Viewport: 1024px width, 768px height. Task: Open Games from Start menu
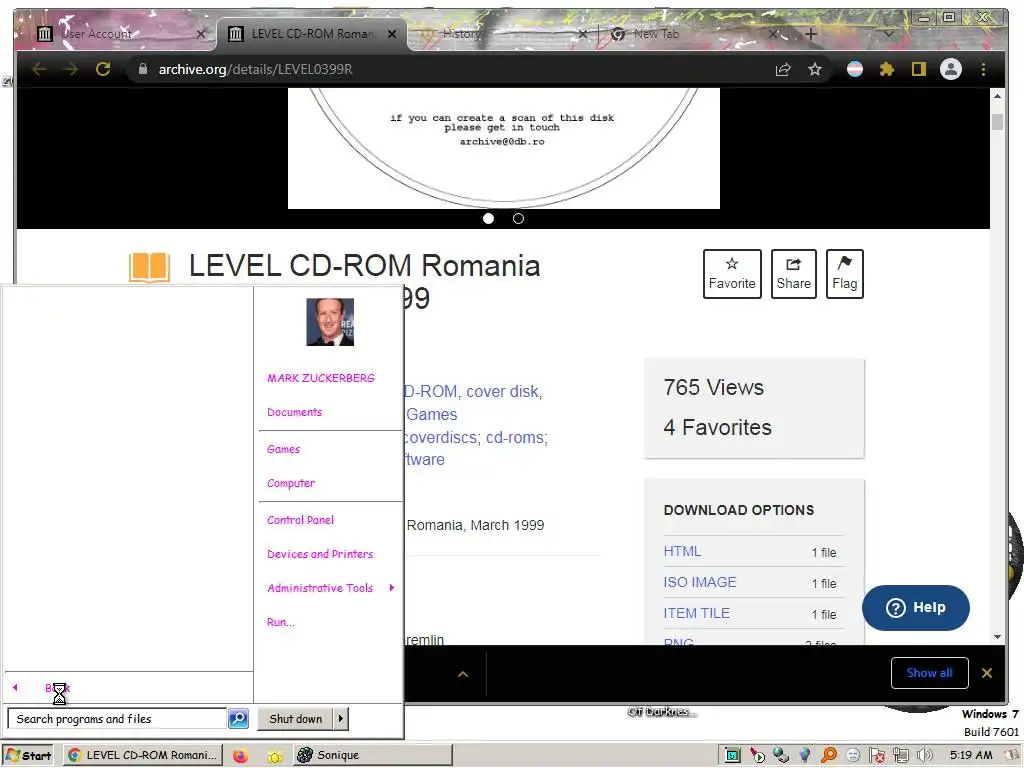pos(283,449)
